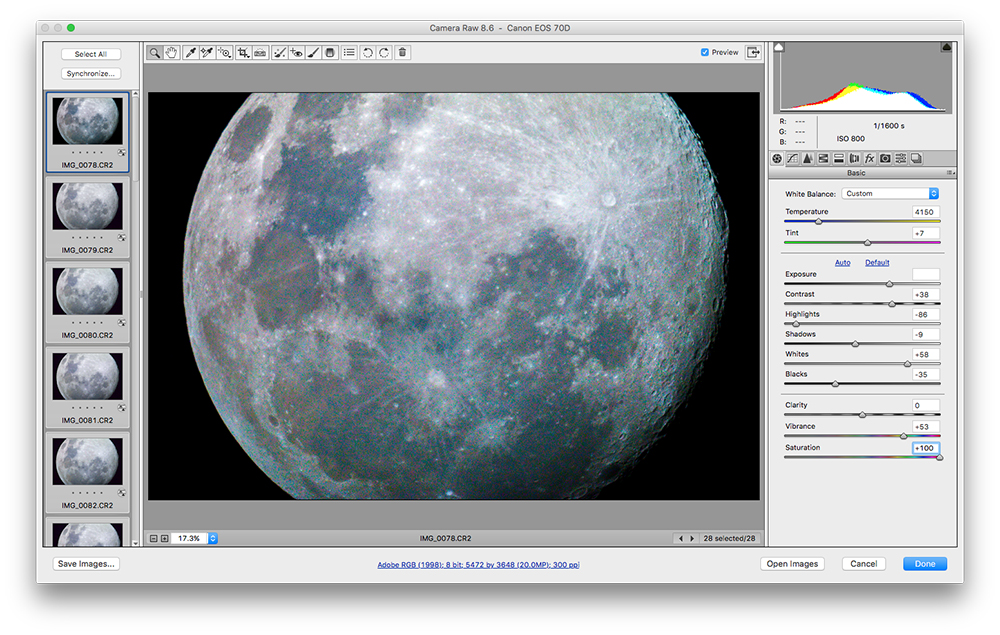
Task: Open the Effects (fx) tab
Action: pyautogui.click(x=869, y=158)
